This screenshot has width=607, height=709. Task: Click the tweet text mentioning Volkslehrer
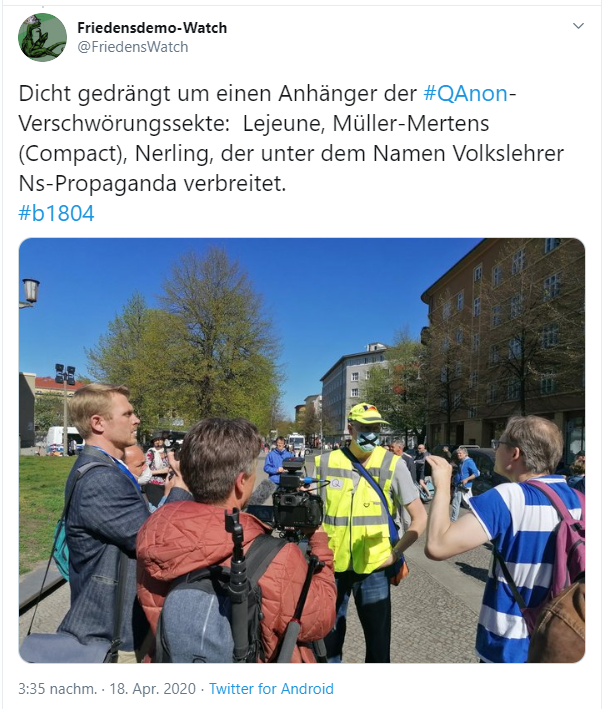click(508, 154)
